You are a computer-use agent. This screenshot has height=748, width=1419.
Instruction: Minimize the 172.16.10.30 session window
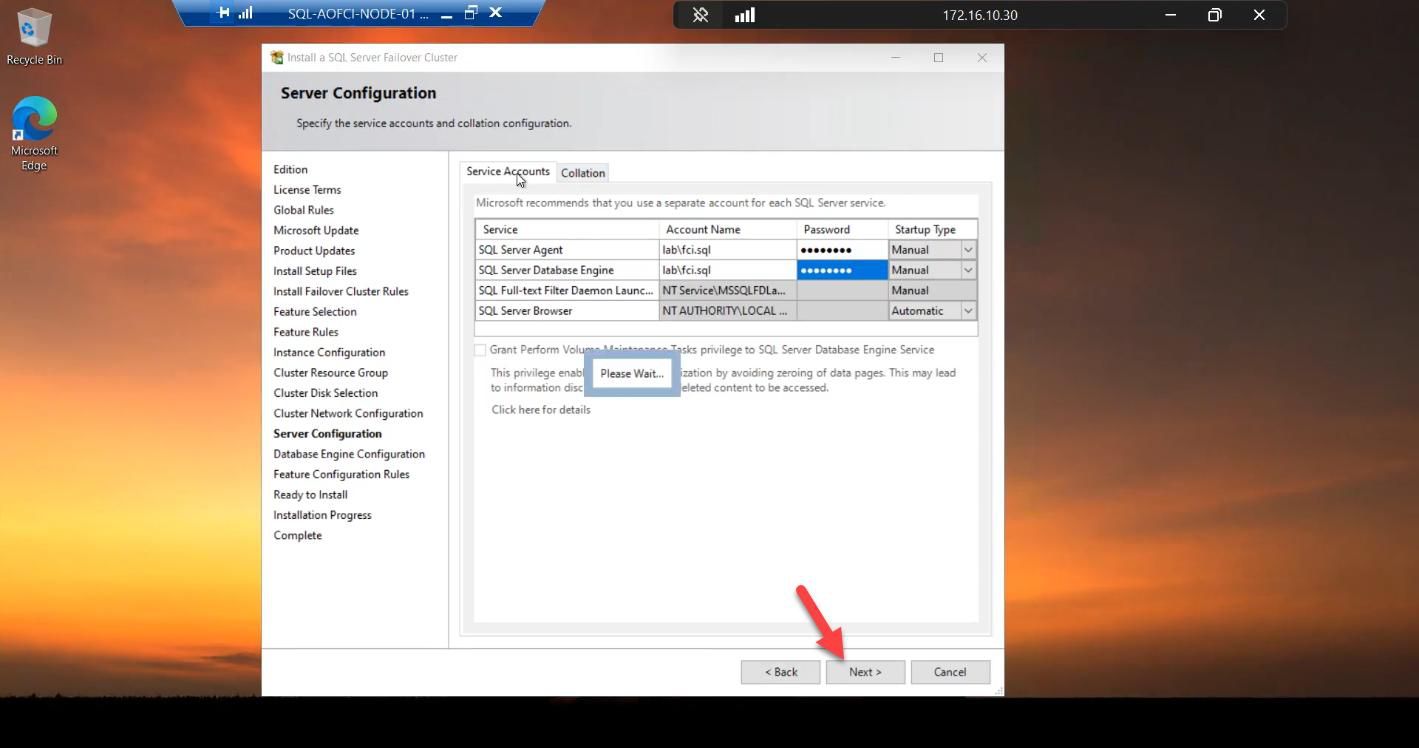(1171, 15)
